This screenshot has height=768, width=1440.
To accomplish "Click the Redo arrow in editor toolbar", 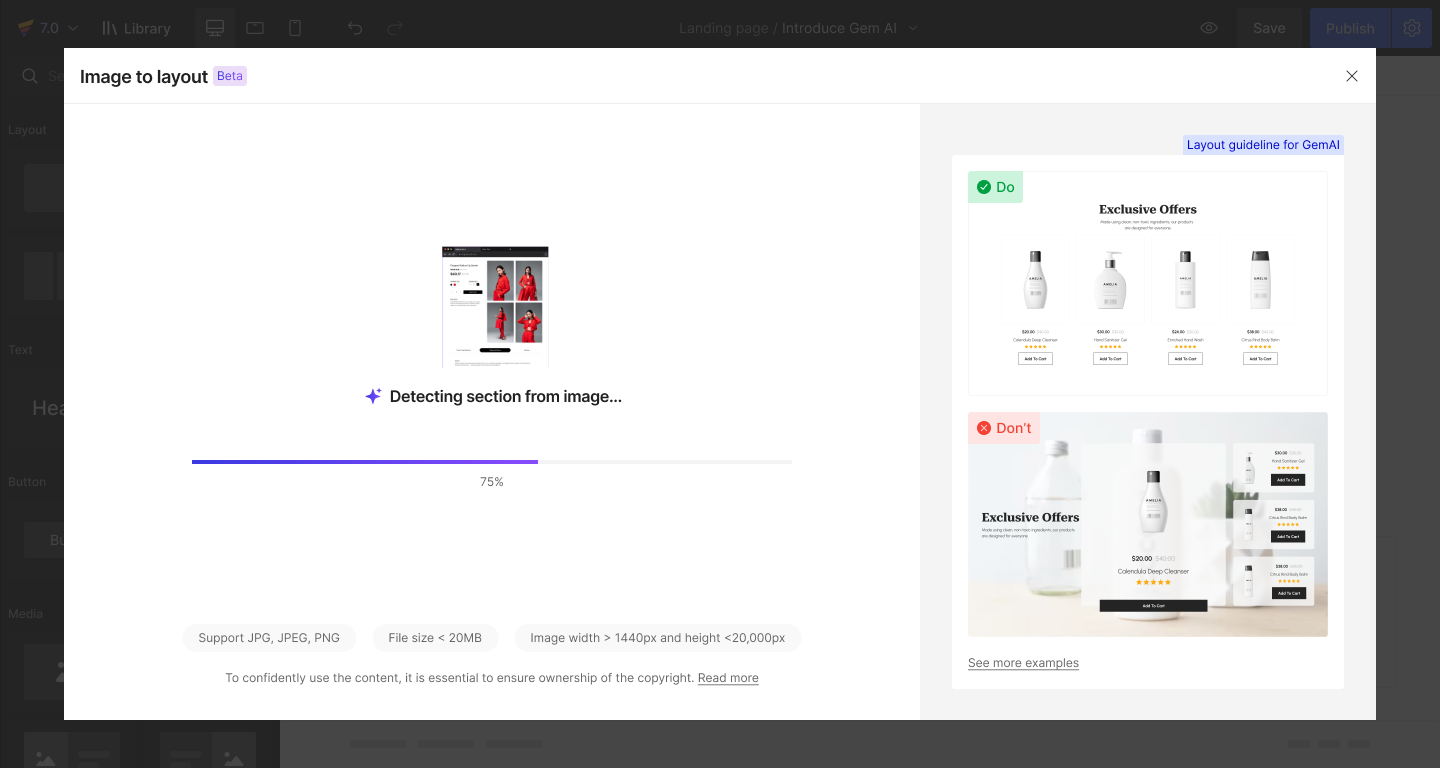I will [395, 28].
